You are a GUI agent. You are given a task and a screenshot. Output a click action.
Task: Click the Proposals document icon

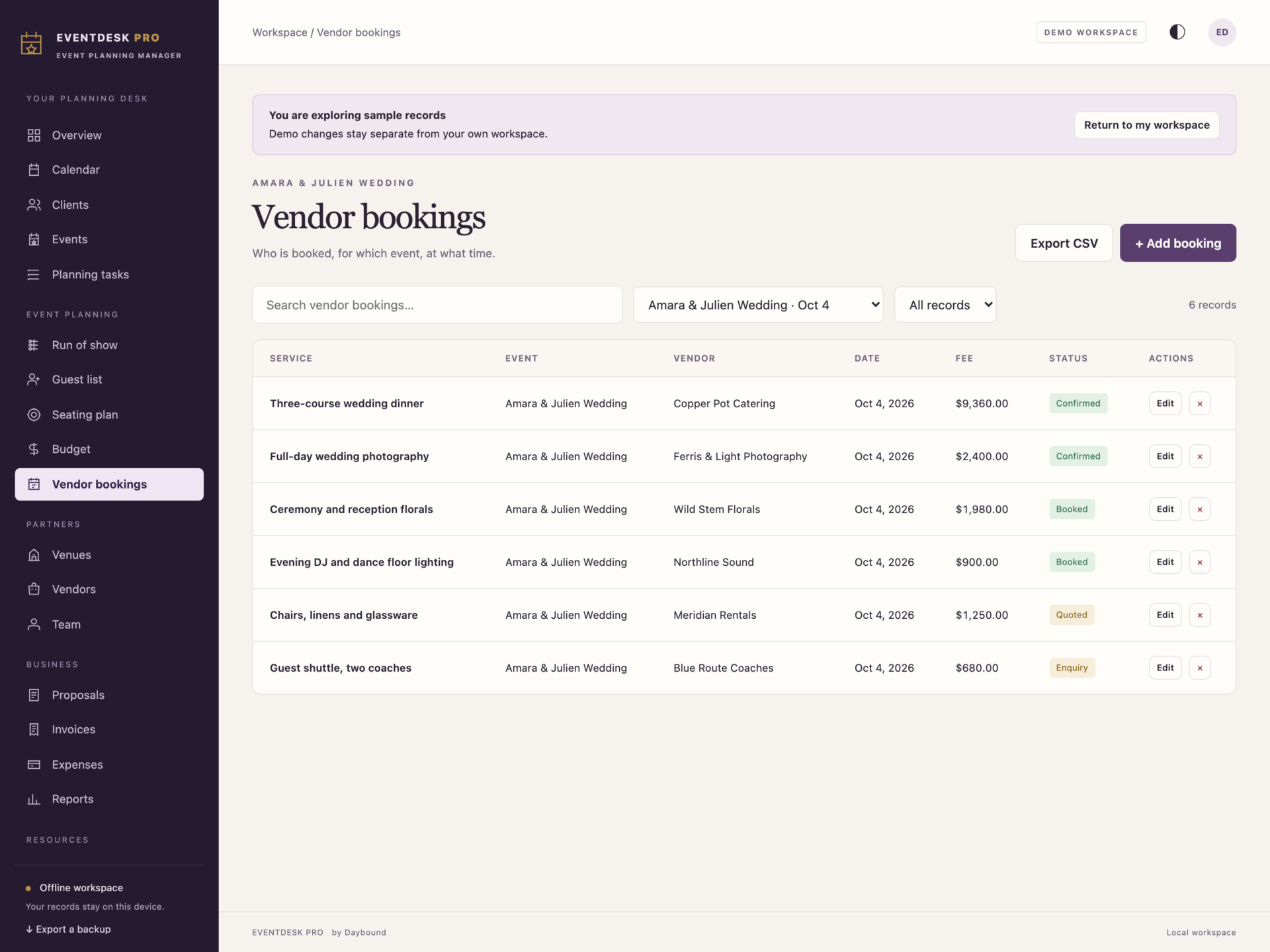pyautogui.click(x=34, y=695)
